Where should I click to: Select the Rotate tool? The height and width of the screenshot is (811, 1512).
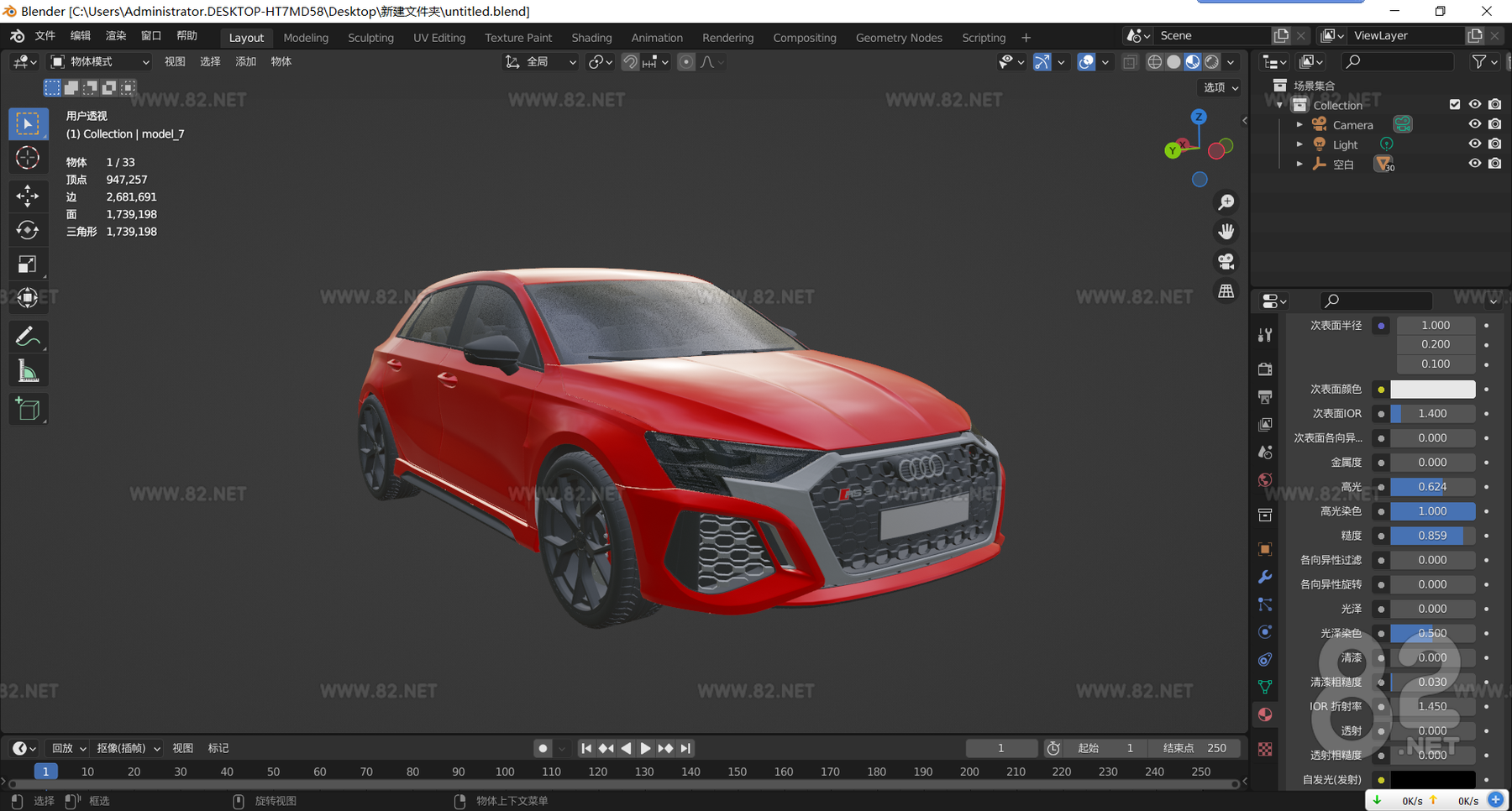(x=28, y=229)
